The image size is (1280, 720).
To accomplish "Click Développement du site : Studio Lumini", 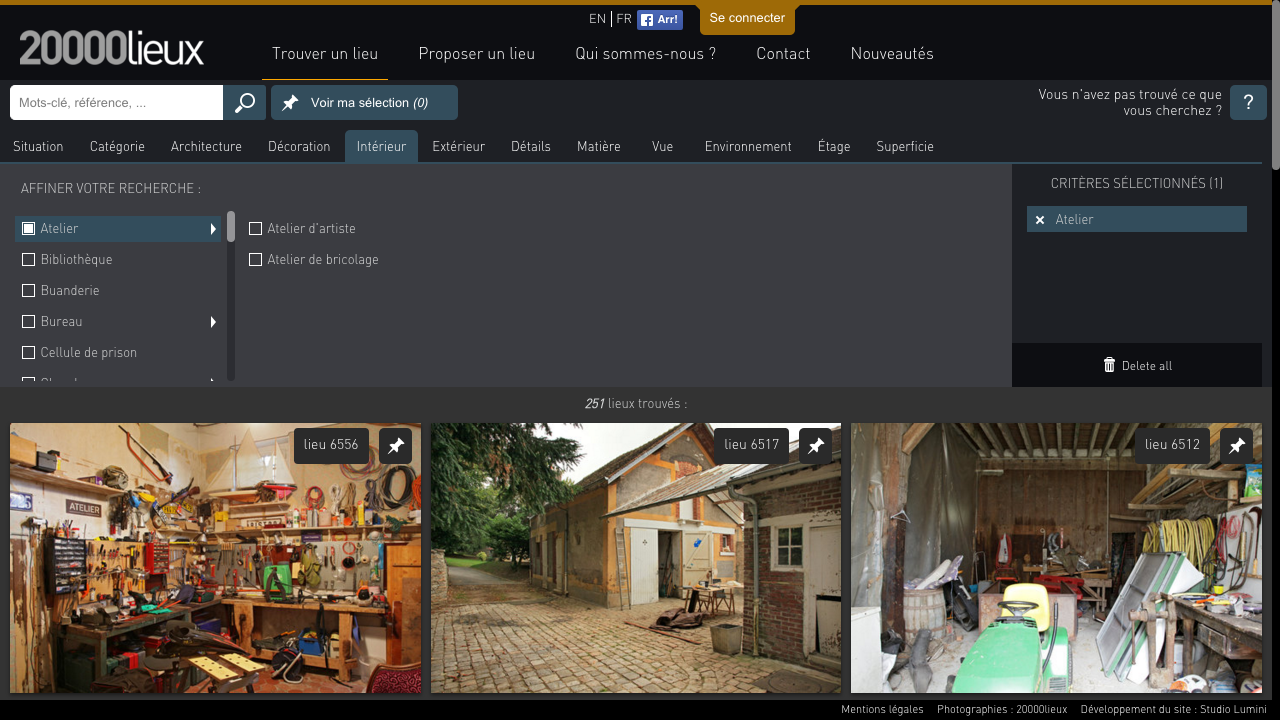I will click(1174, 709).
